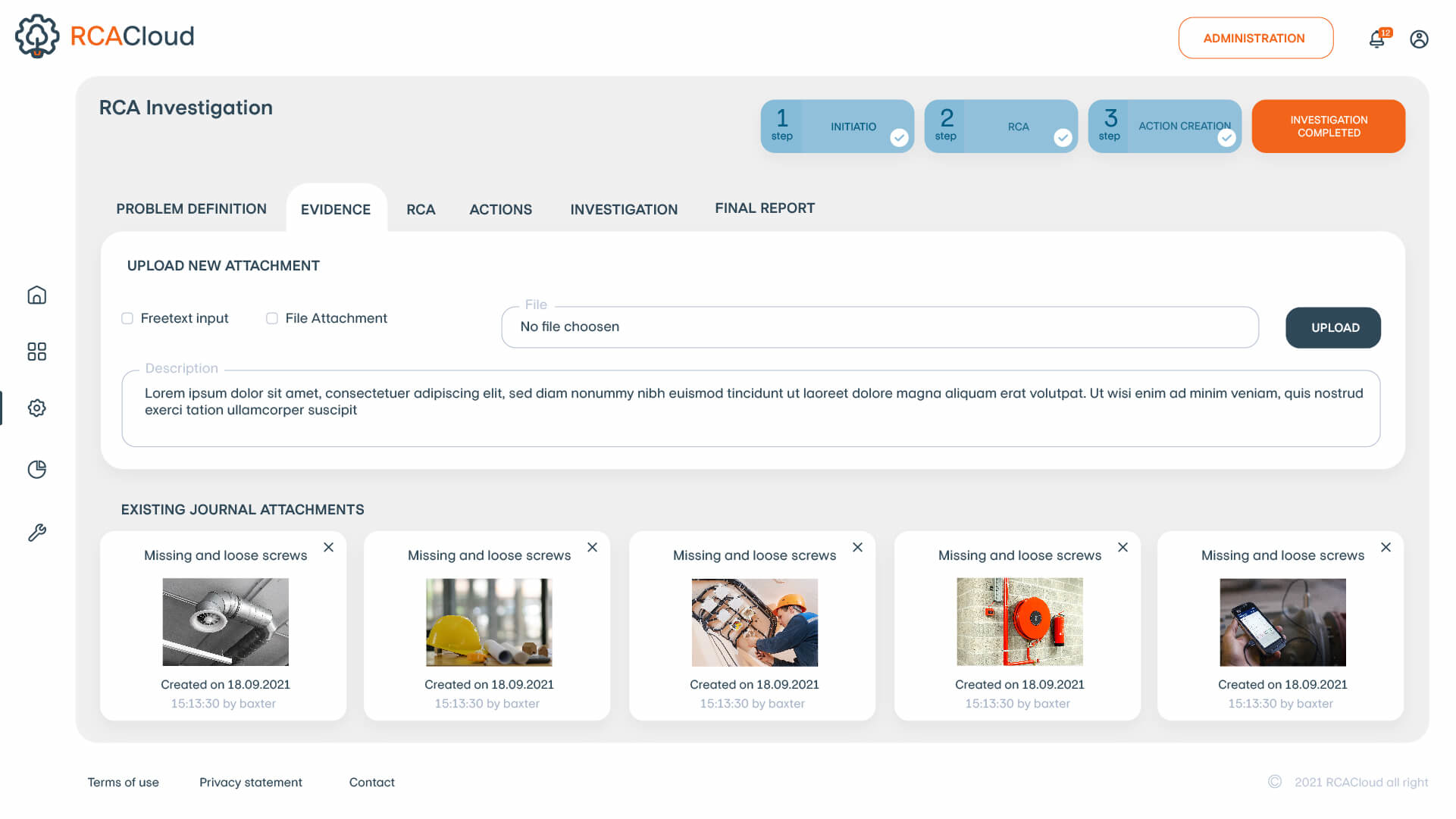Open the Investigation tab
This screenshot has height=819, width=1456.
(x=624, y=209)
